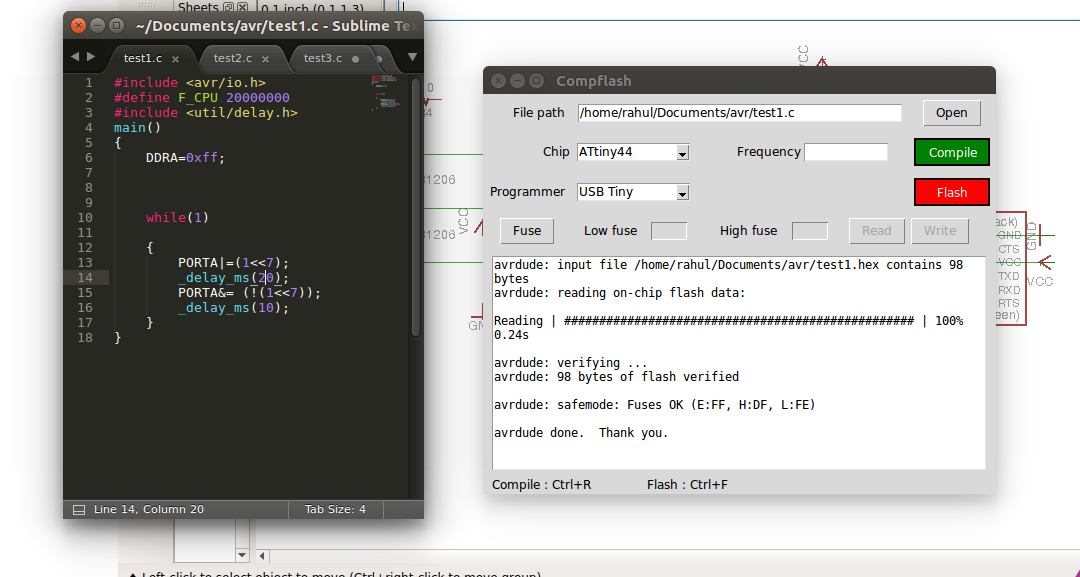Minimize the Sublime Text window
This screenshot has width=1080, height=577.
(97, 26)
